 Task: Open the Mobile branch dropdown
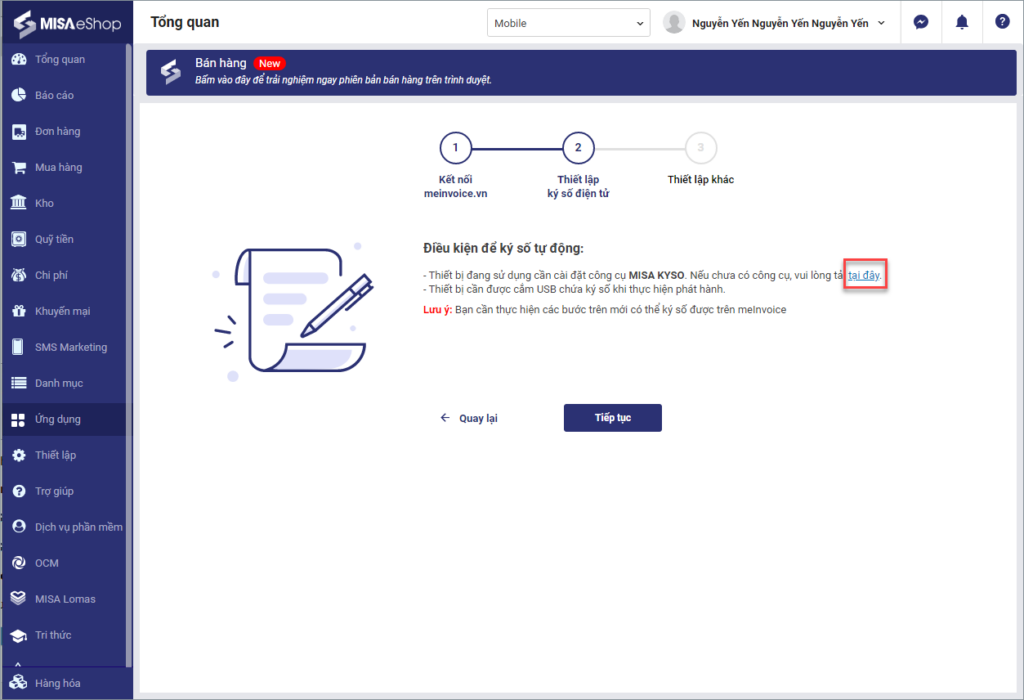point(568,23)
